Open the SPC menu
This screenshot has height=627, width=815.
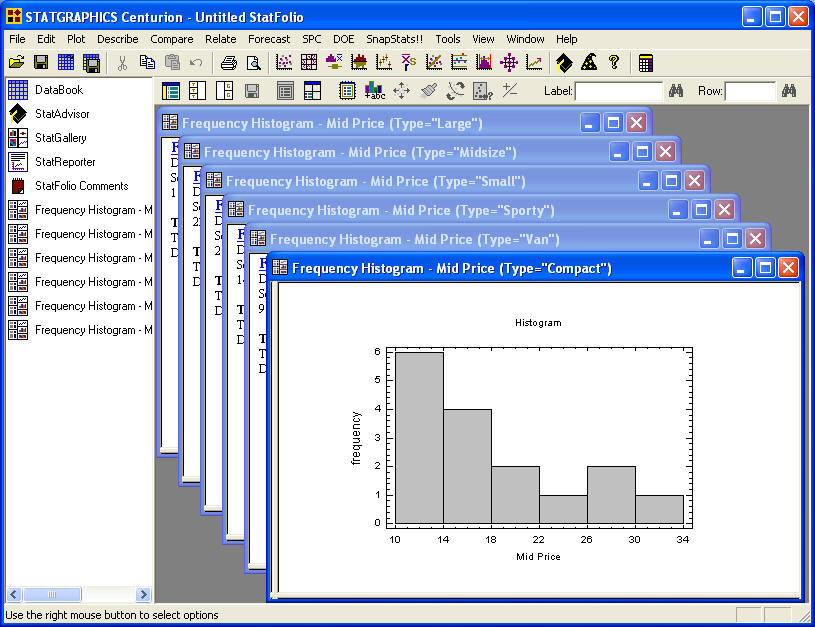312,39
